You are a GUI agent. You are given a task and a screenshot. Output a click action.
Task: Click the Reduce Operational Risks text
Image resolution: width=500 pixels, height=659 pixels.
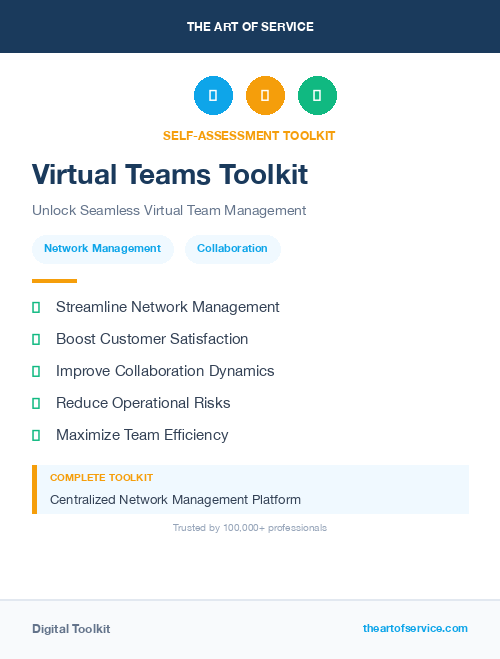143,403
